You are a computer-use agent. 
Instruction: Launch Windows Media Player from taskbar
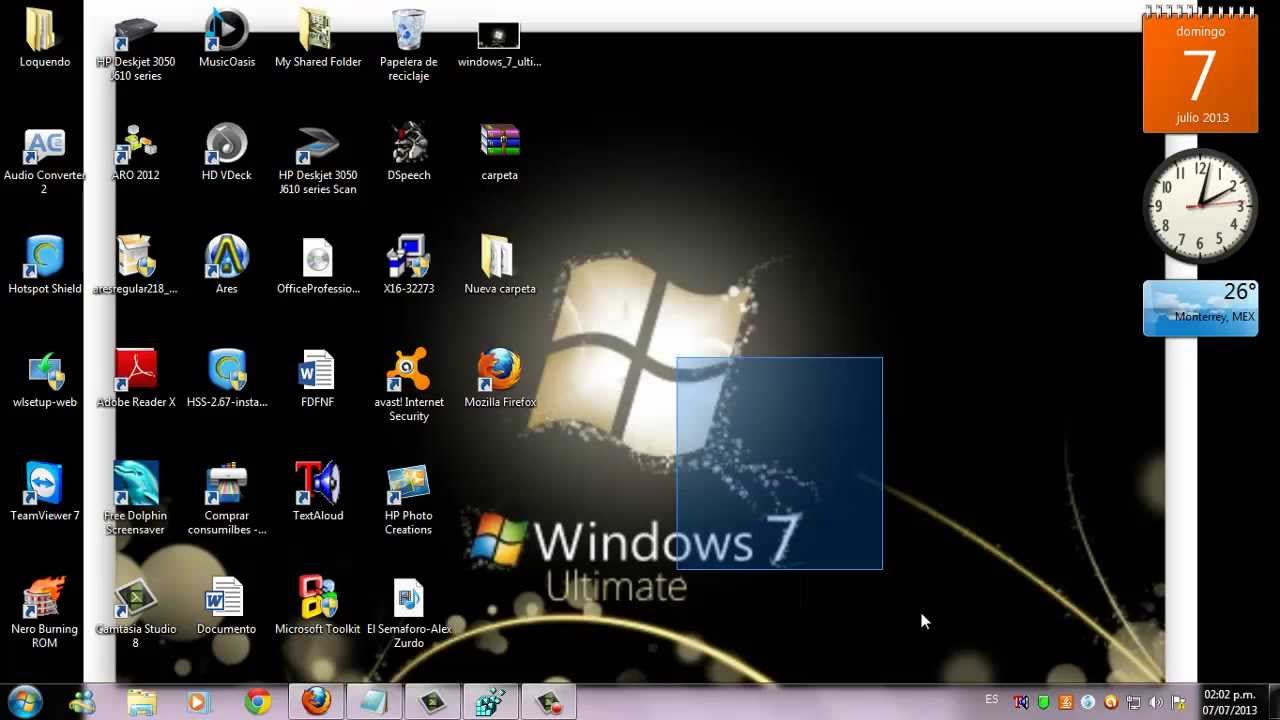198,702
